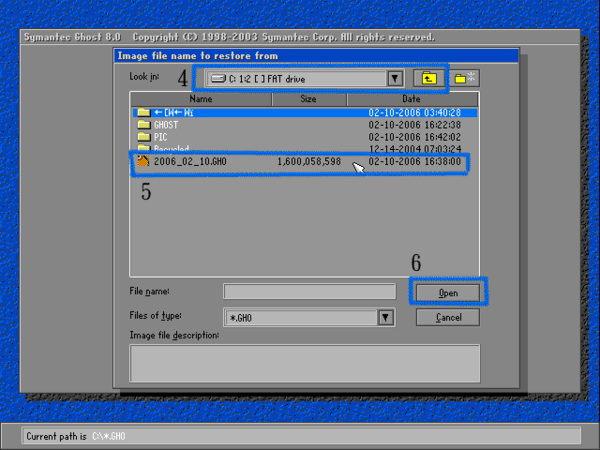Click the File name input field
Image resolution: width=600 pixels, height=450 pixels.
point(309,291)
